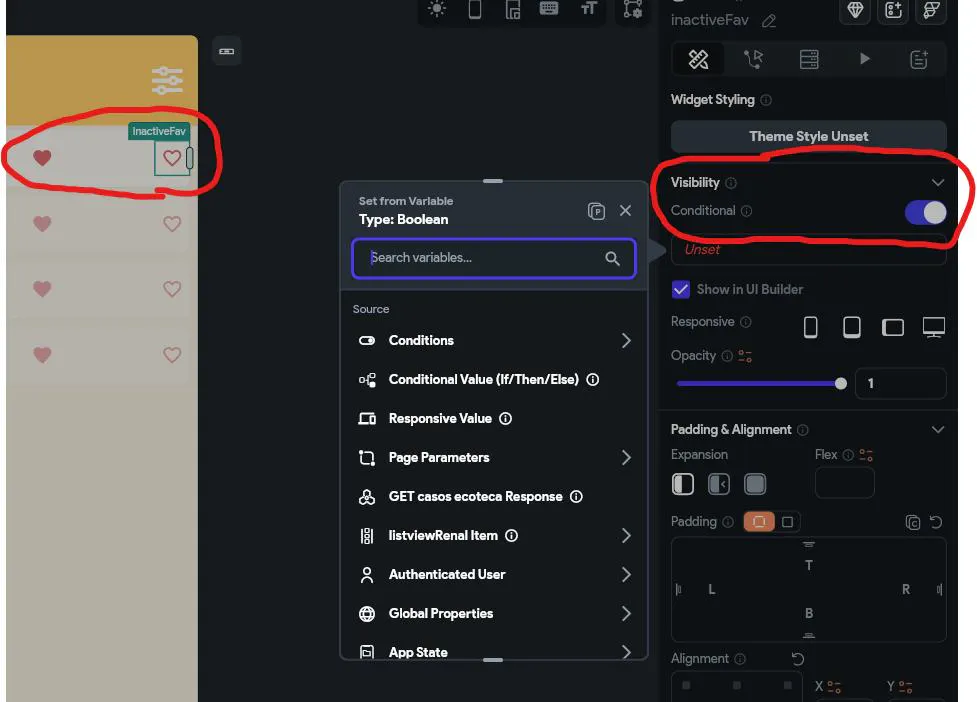Click the Search variables field
This screenshot has height=702, width=977.
point(493,258)
